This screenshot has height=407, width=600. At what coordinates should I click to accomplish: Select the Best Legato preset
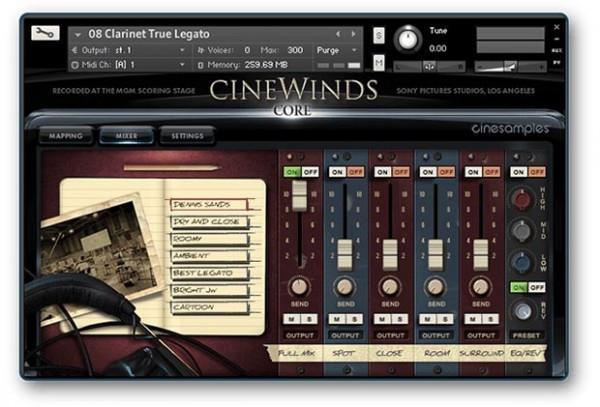click(210, 273)
